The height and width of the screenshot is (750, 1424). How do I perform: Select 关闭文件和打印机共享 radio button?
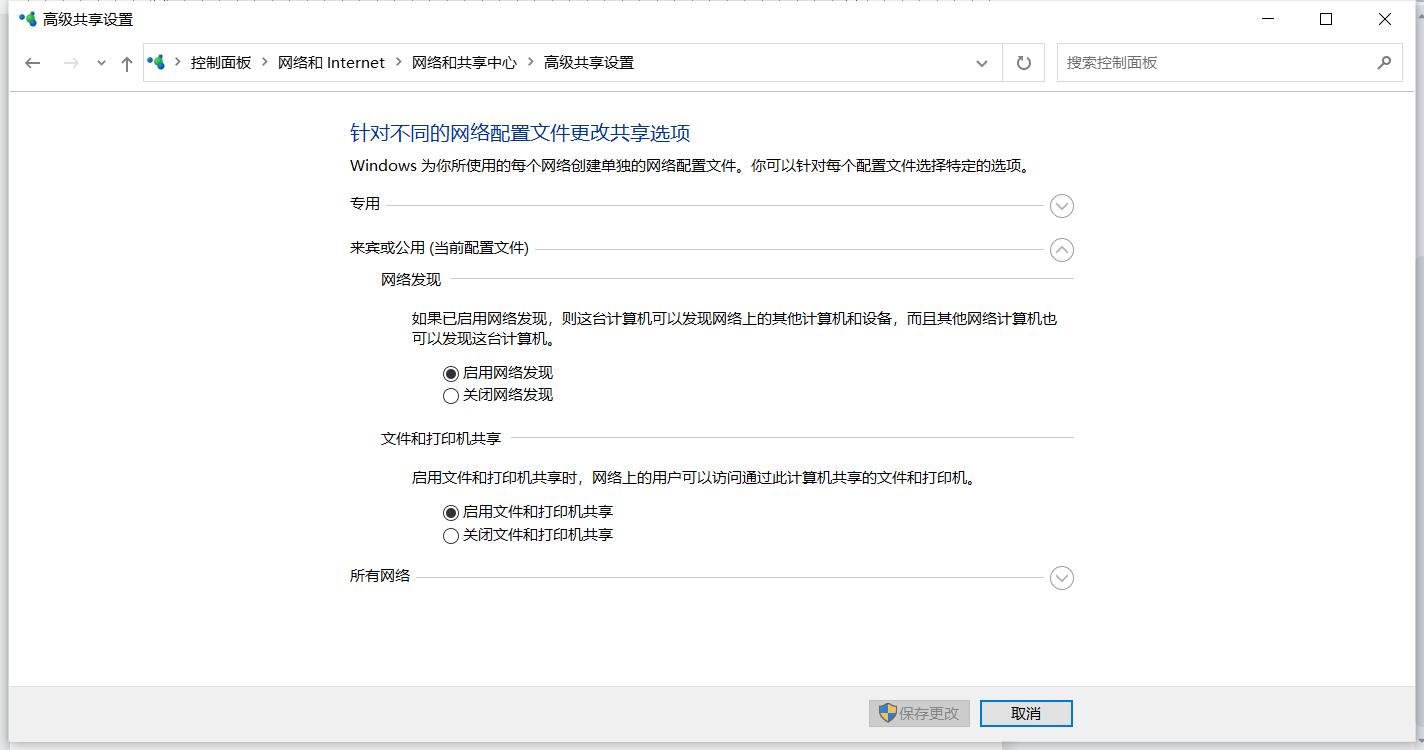click(450, 536)
